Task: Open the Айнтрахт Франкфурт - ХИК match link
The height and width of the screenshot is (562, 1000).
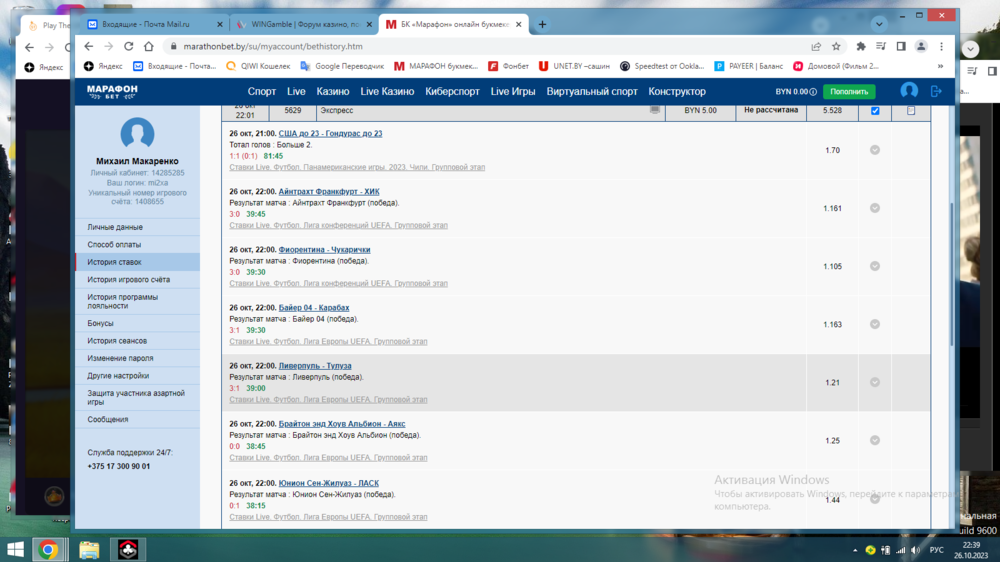Action: point(329,191)
